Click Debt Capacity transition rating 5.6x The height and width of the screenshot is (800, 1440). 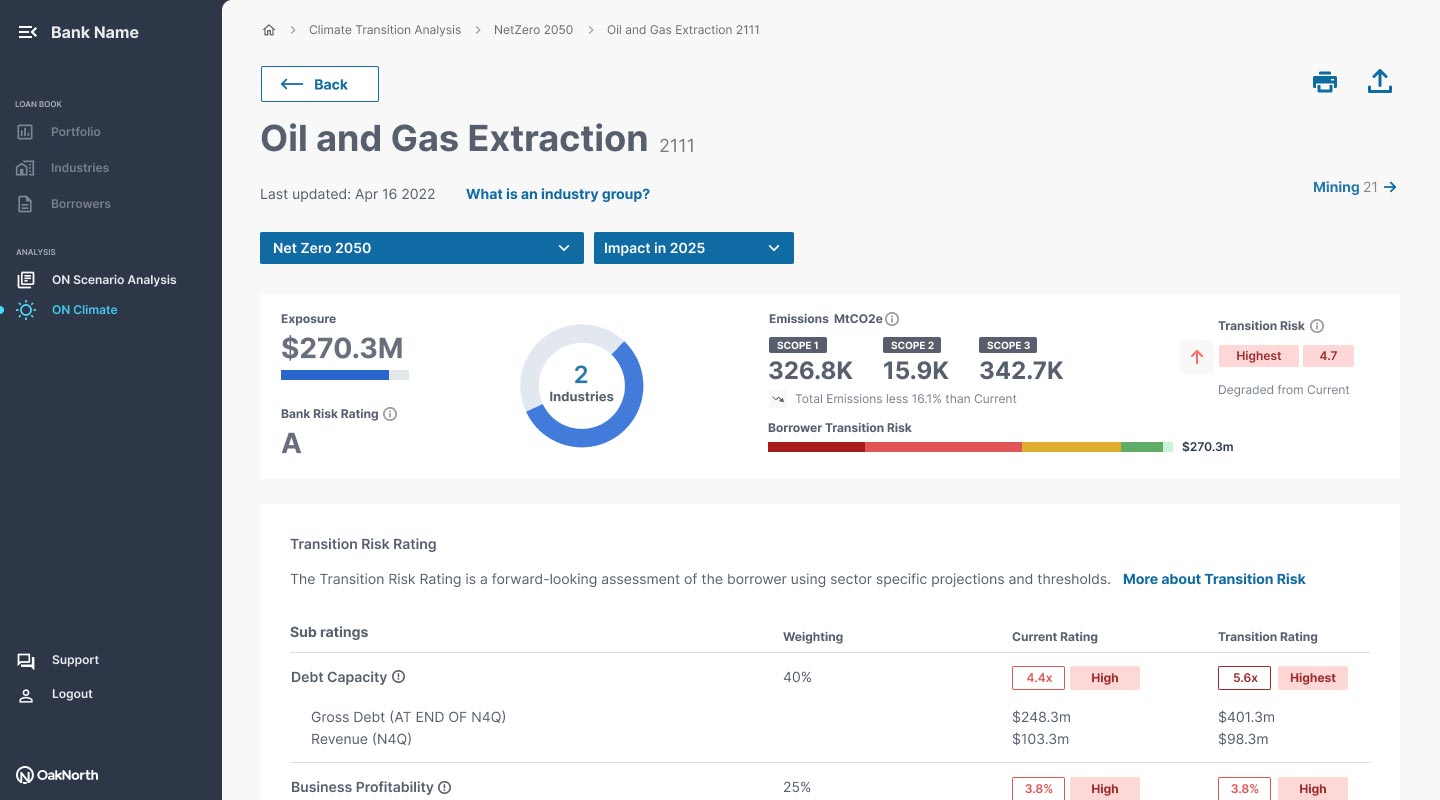tap(1245, 678)
